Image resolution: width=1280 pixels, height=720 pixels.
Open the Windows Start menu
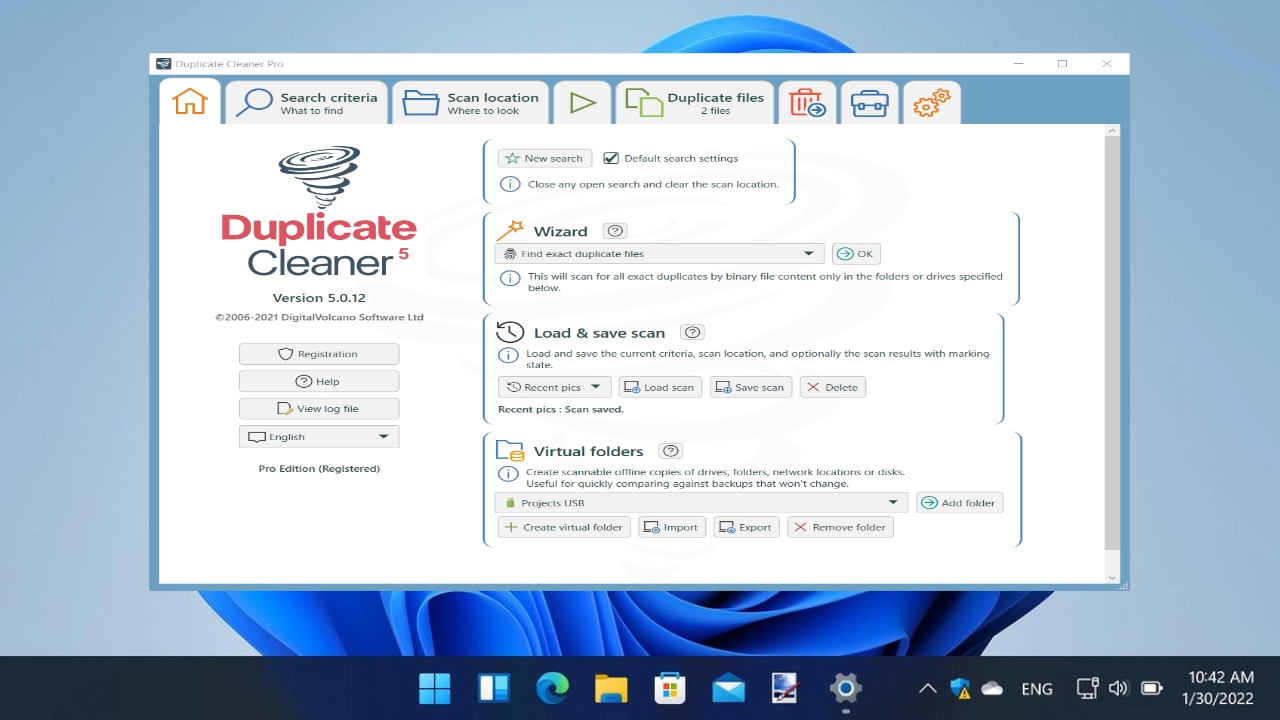click(434, 688)
